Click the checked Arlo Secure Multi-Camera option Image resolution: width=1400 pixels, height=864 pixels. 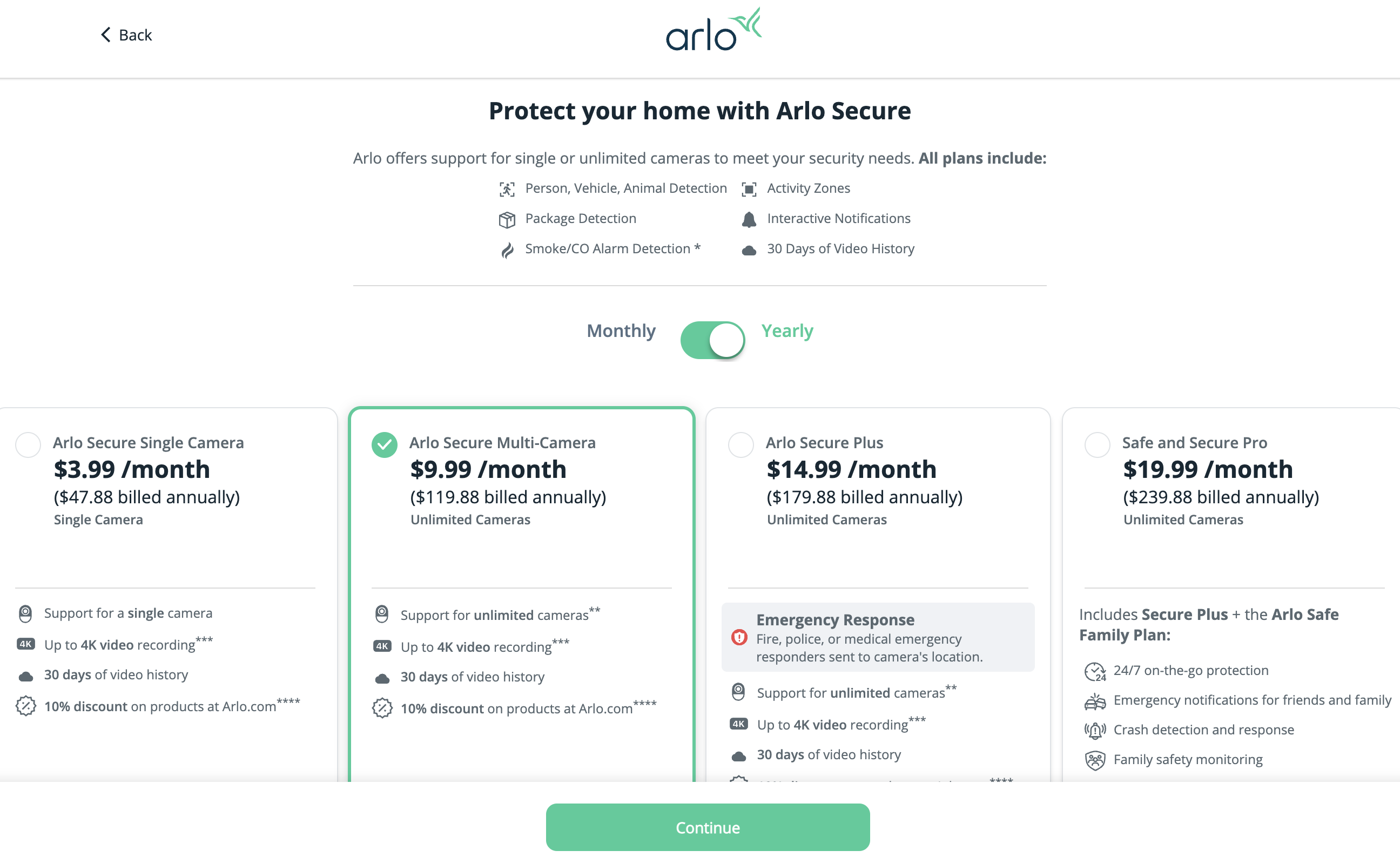pos(385,444)
